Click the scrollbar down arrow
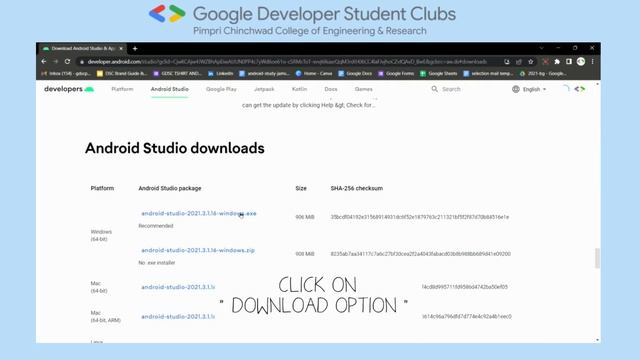This screenshot has width=640, height=360. tap(597, 340)
